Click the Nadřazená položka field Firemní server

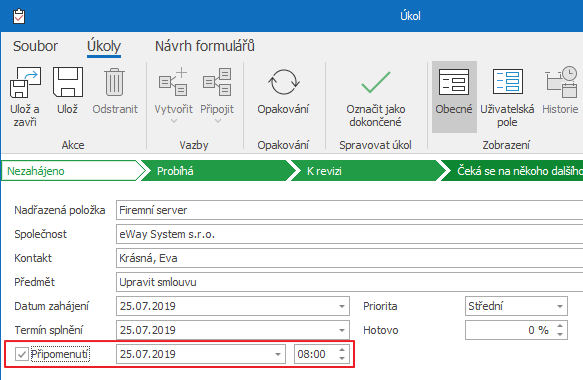point(350,210)
